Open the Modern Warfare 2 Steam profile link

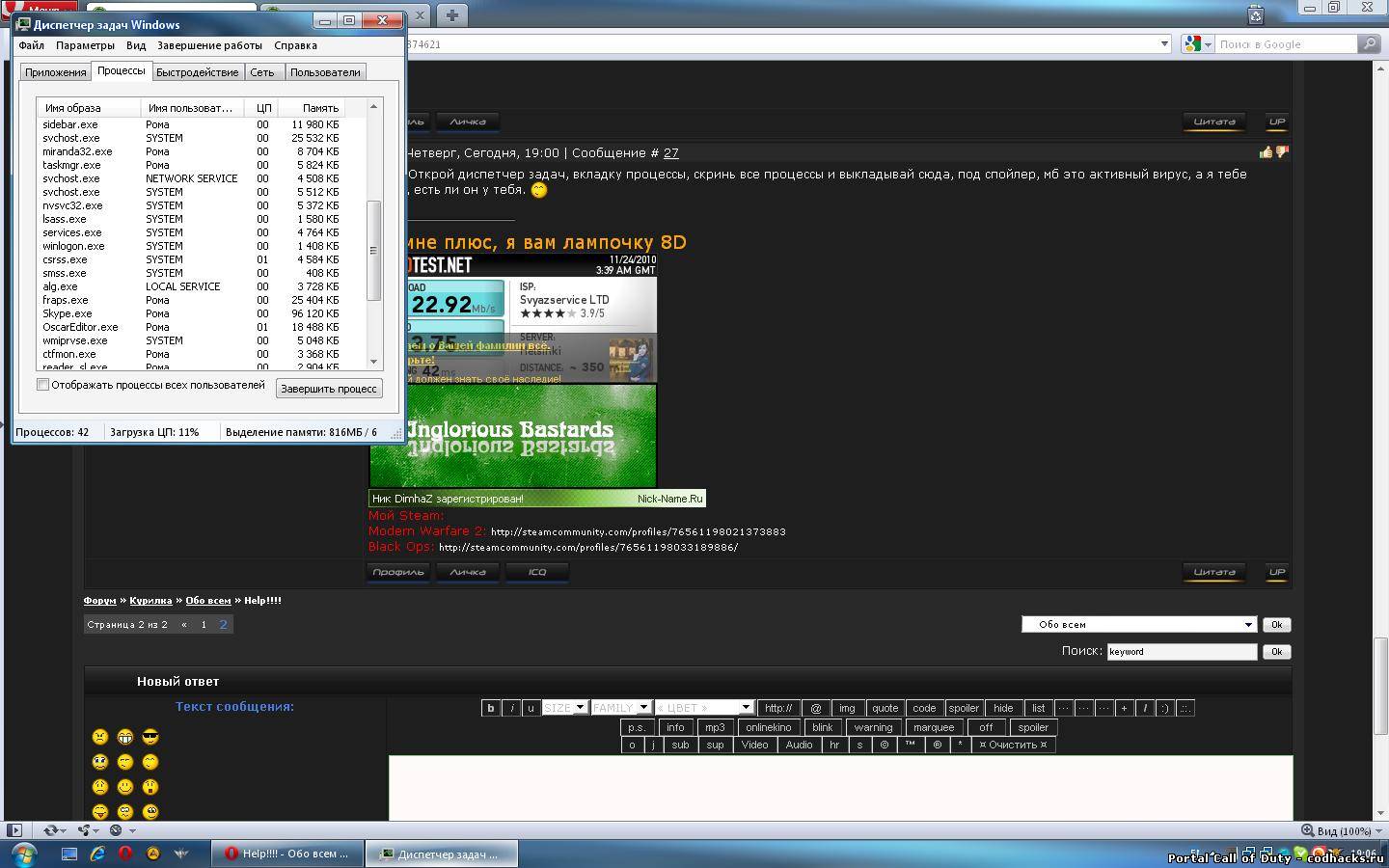point(639,531)
